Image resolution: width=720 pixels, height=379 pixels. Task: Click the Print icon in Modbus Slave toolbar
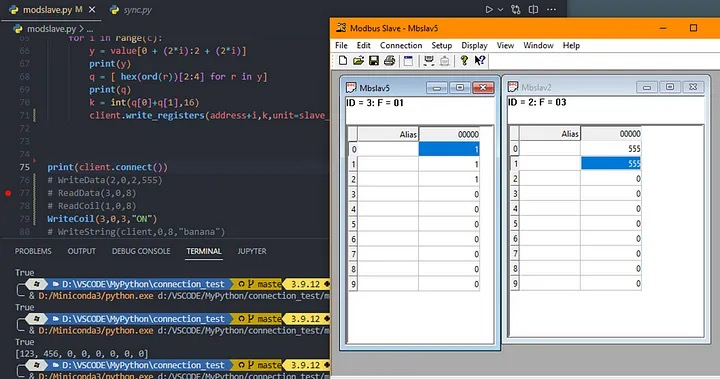[x=389, y=61]
